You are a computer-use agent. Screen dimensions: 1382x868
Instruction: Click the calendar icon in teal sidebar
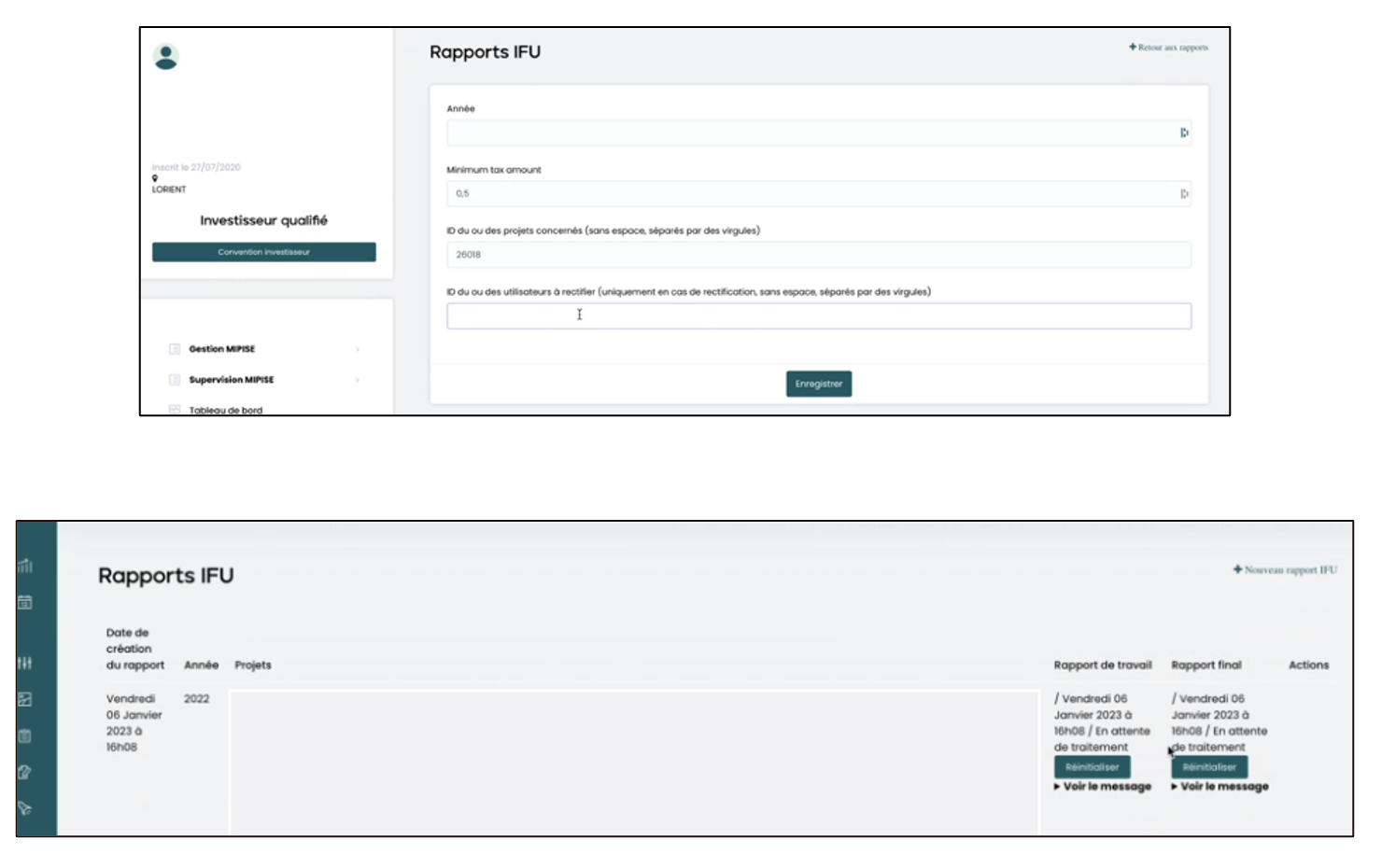tap(25, 603)
